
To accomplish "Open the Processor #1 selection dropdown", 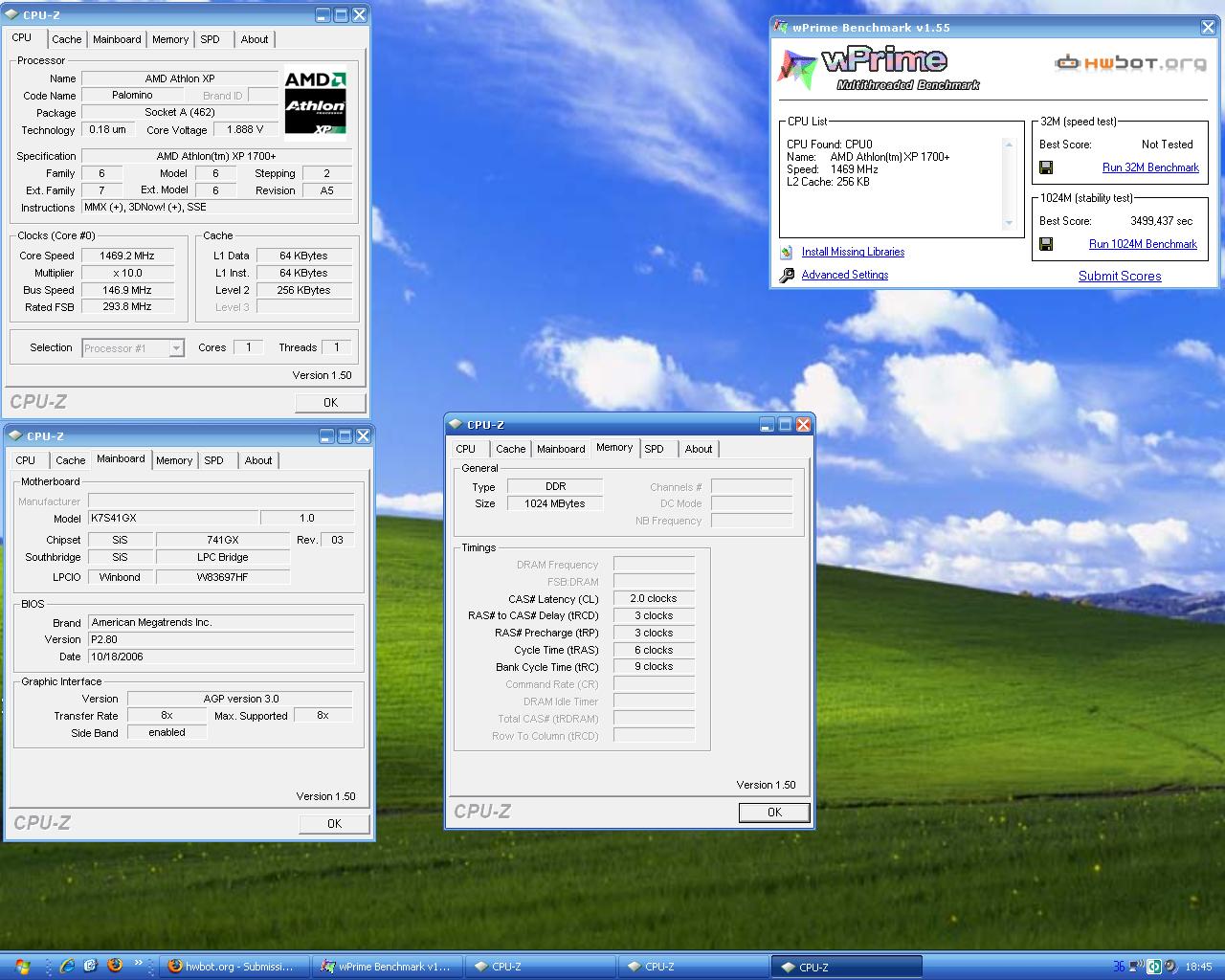I will tap(176, 348).
